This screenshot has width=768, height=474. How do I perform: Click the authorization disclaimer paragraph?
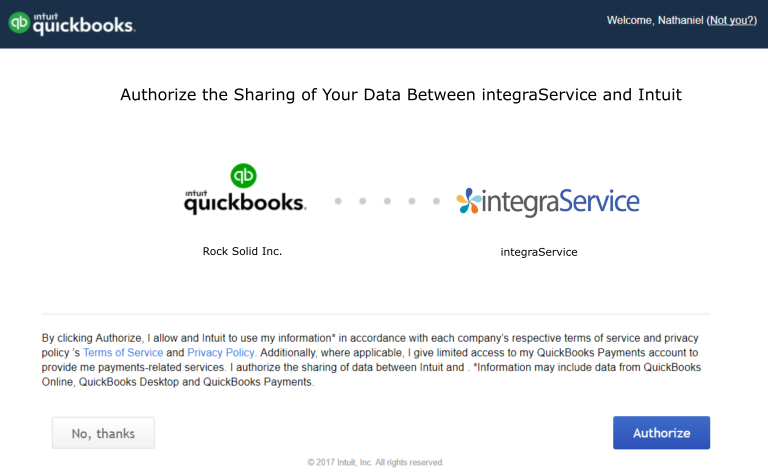point(371,360)
